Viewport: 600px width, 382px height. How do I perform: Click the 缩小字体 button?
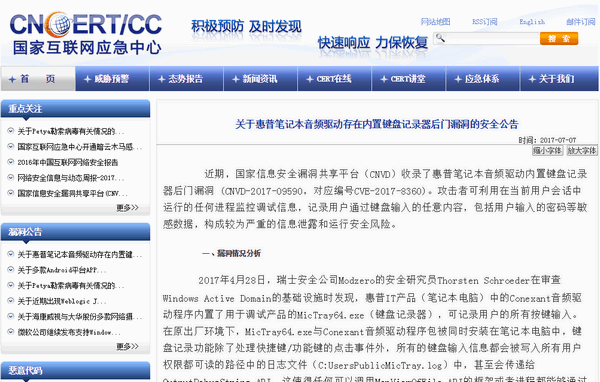pos(547,150)
